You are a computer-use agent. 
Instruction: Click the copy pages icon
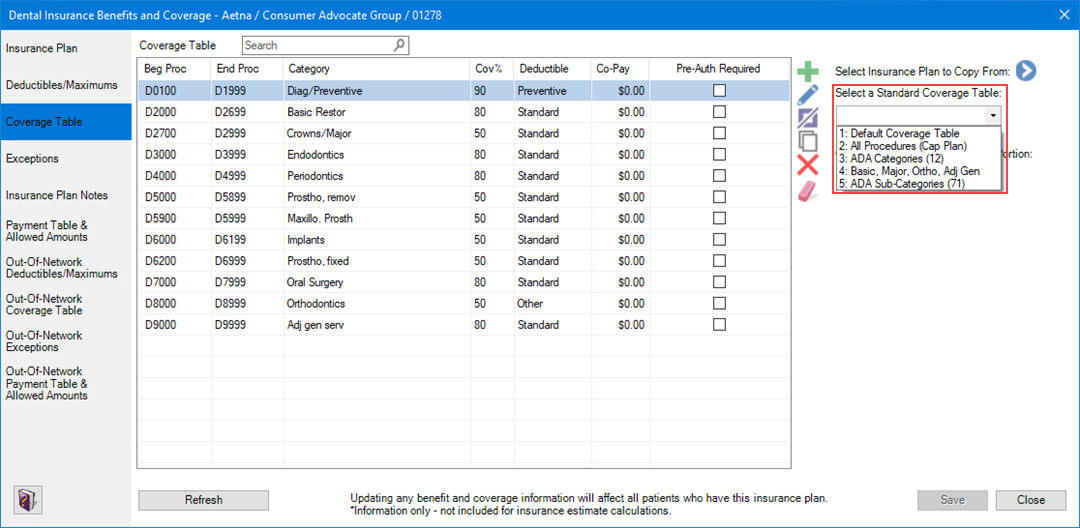click(808, 142)
